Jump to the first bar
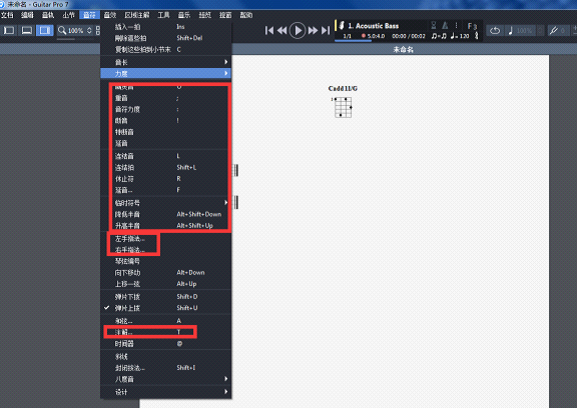Image resolution: width=577 pixels, height=408 pixels. click(269, 30)
